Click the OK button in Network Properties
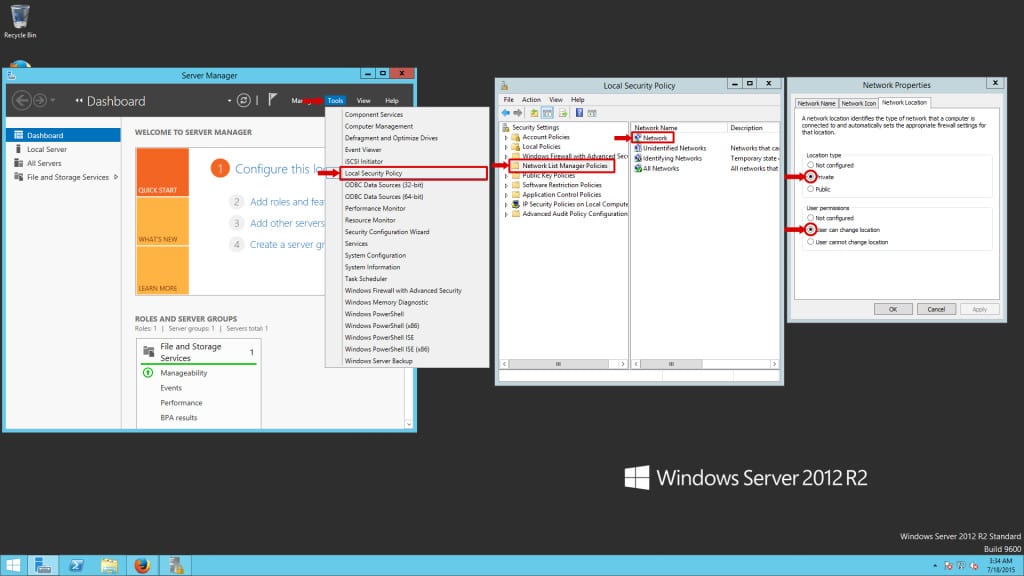This screenshot has height=576, width=1024. tap(894, 309)
